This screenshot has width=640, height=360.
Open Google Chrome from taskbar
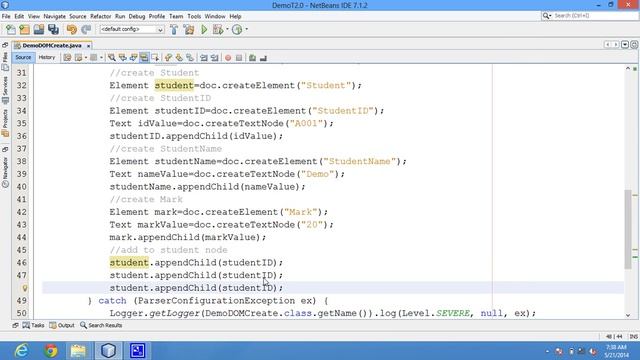pos(51,351)
